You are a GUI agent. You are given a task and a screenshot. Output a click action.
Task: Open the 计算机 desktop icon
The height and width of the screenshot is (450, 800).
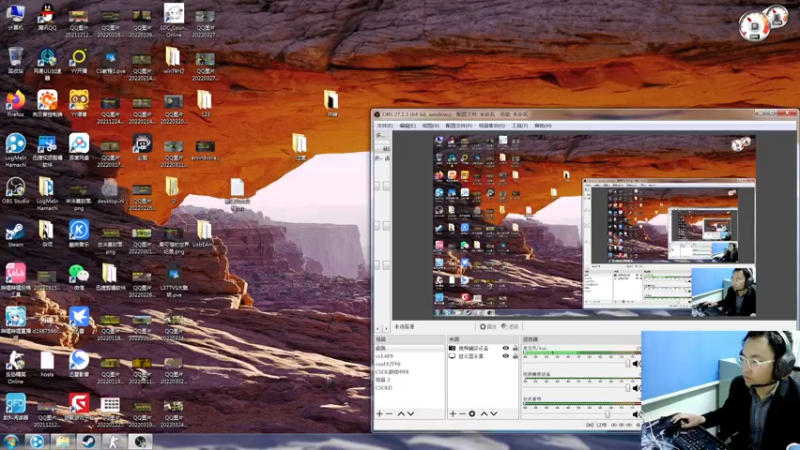click(15, 16)
